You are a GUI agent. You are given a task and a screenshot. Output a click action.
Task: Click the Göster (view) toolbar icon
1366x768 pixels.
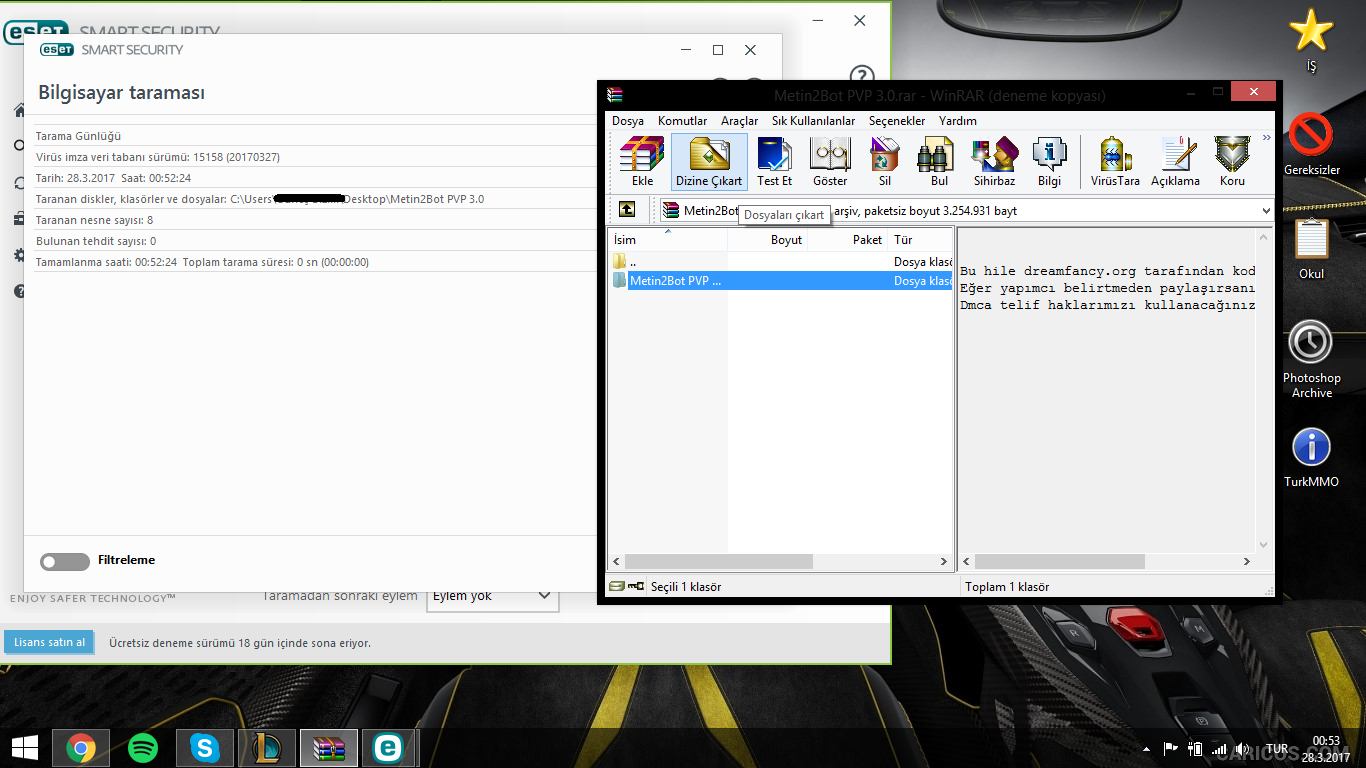click(830, 161)
